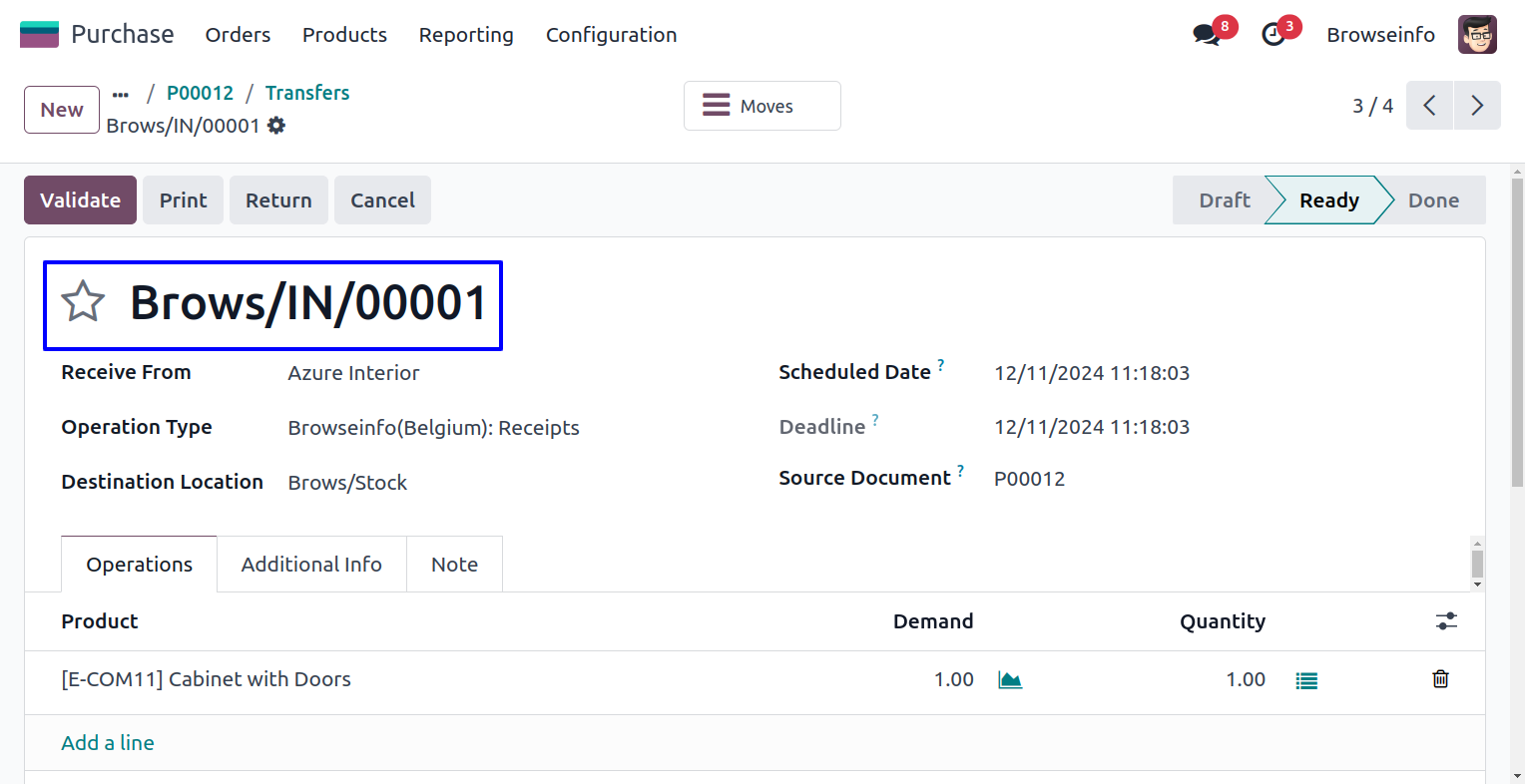
Task: Click the Deadline date value
Action: (1092, 427)
